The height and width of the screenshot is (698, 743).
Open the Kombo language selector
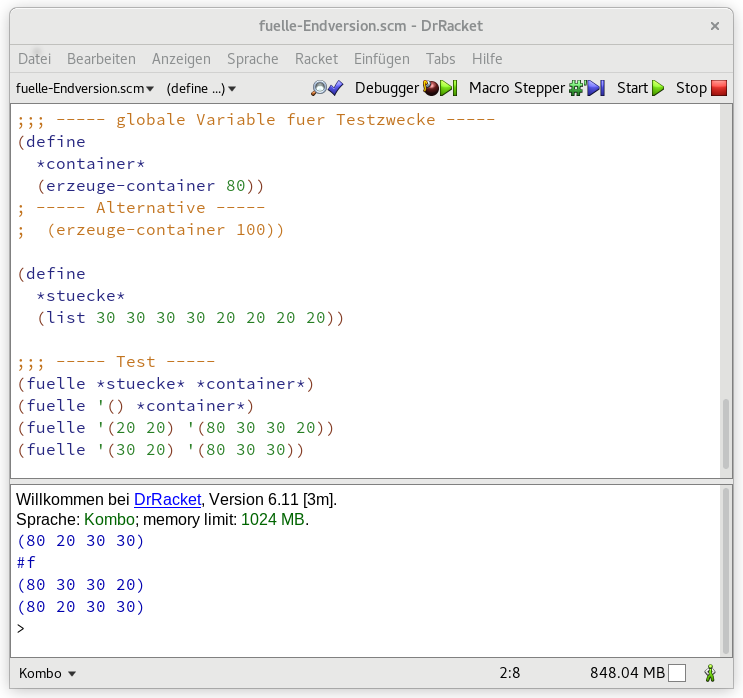[x=47, y=673]
